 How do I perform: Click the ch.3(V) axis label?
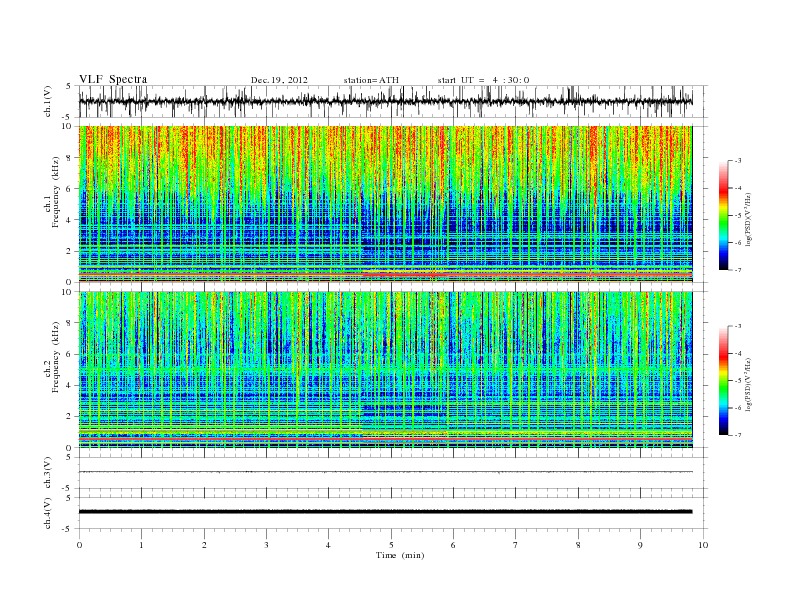(x=48, y=473)
